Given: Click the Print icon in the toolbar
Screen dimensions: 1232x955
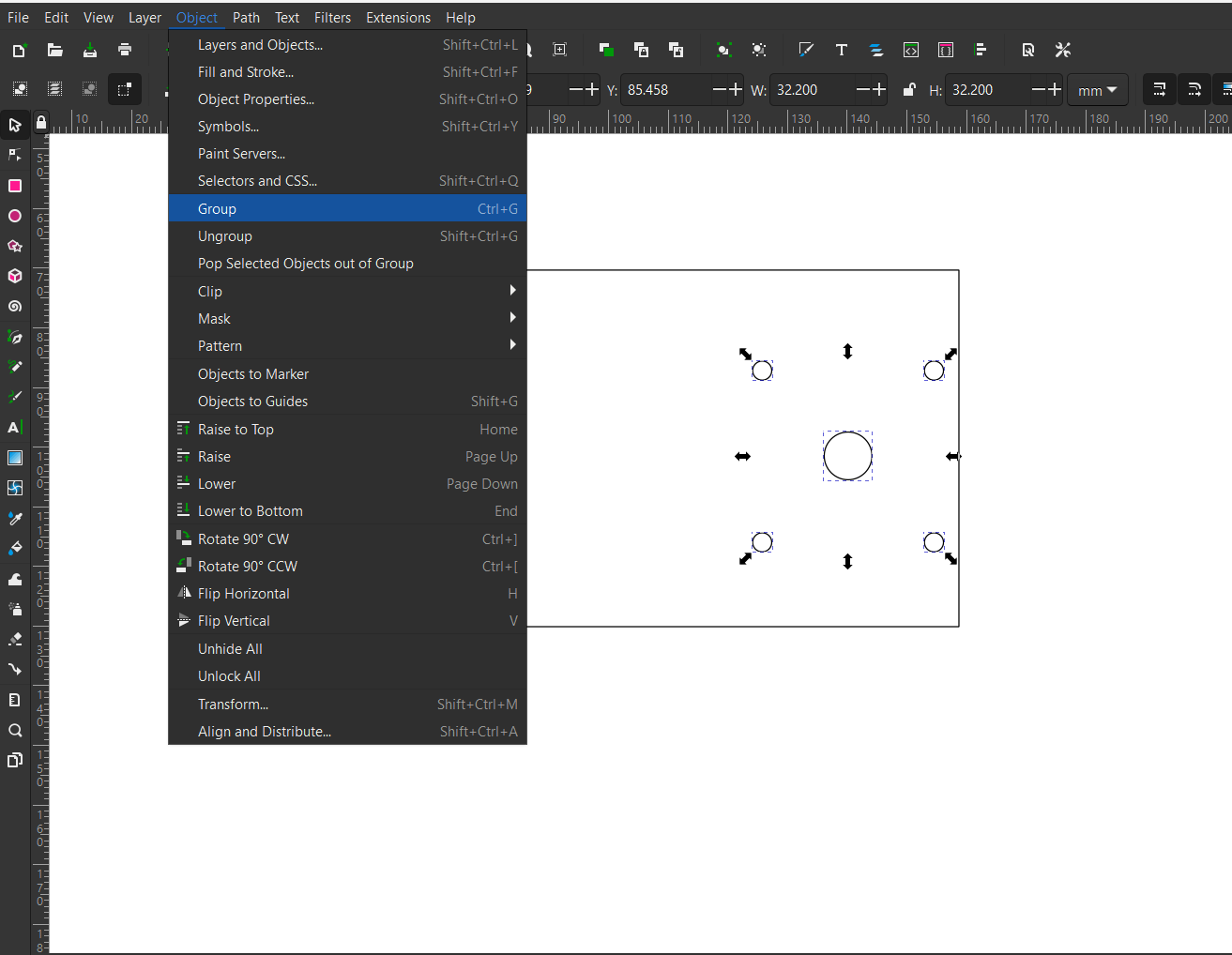Looking at the screenshot, I should coord(125,51).
